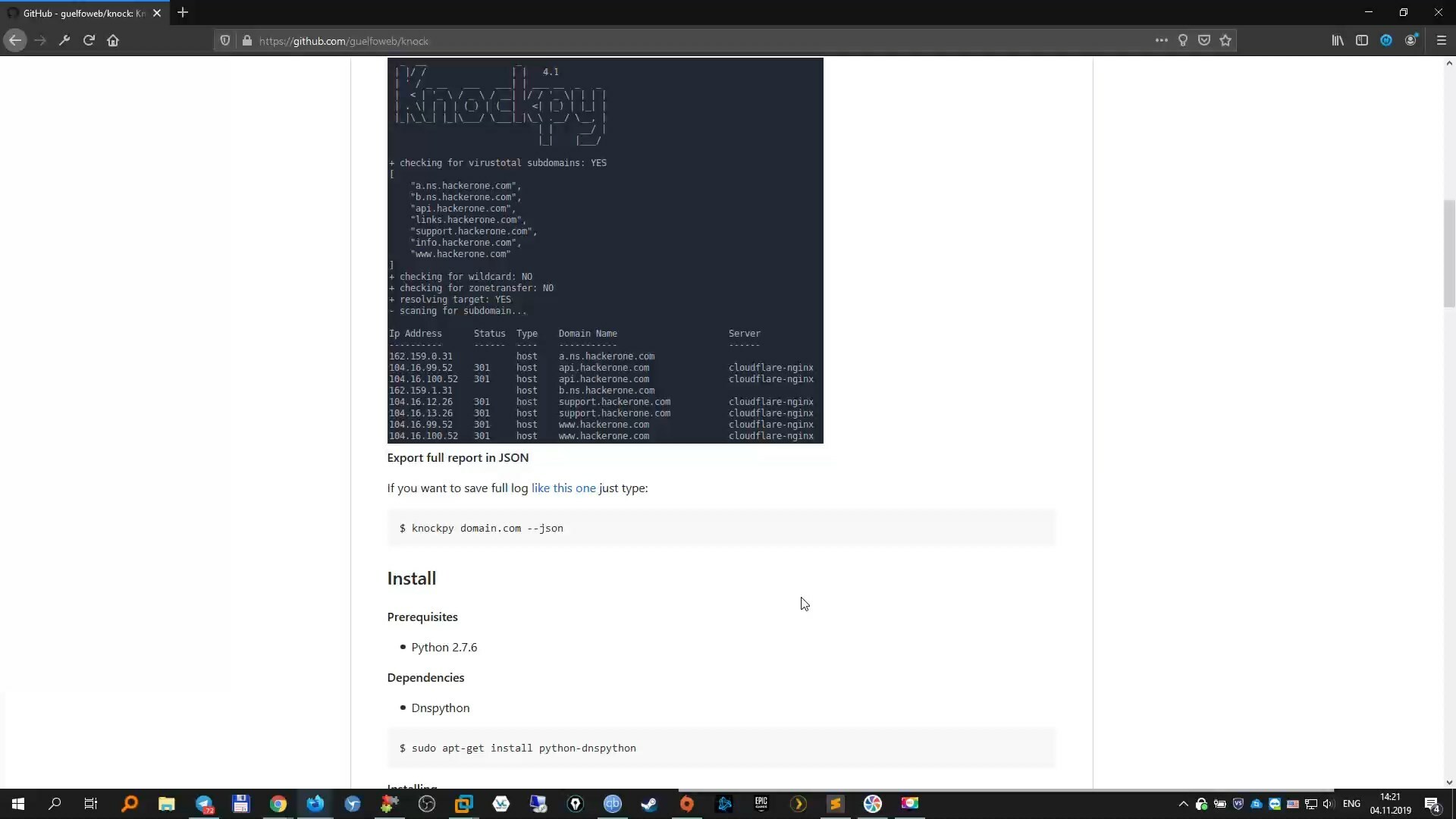Open Windows taskbar search
This screenshot has width=1456, height=819.
(55, 804)
